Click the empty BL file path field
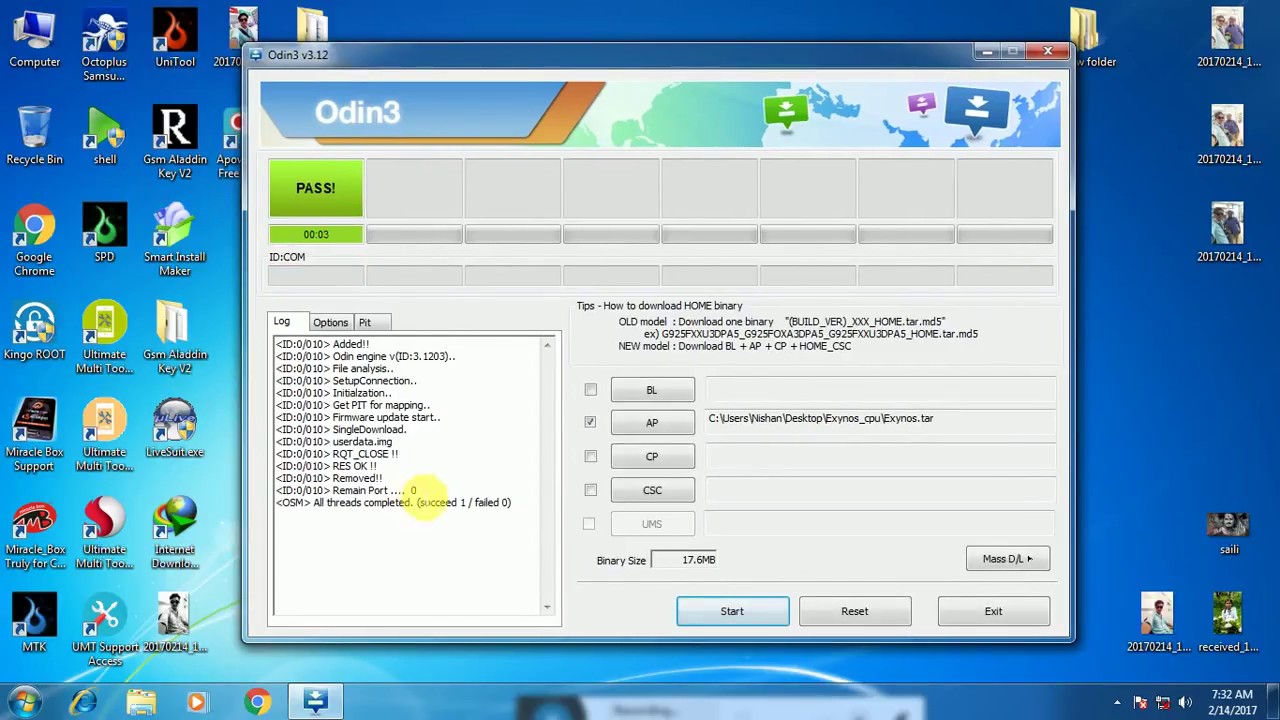 point(880,388)
